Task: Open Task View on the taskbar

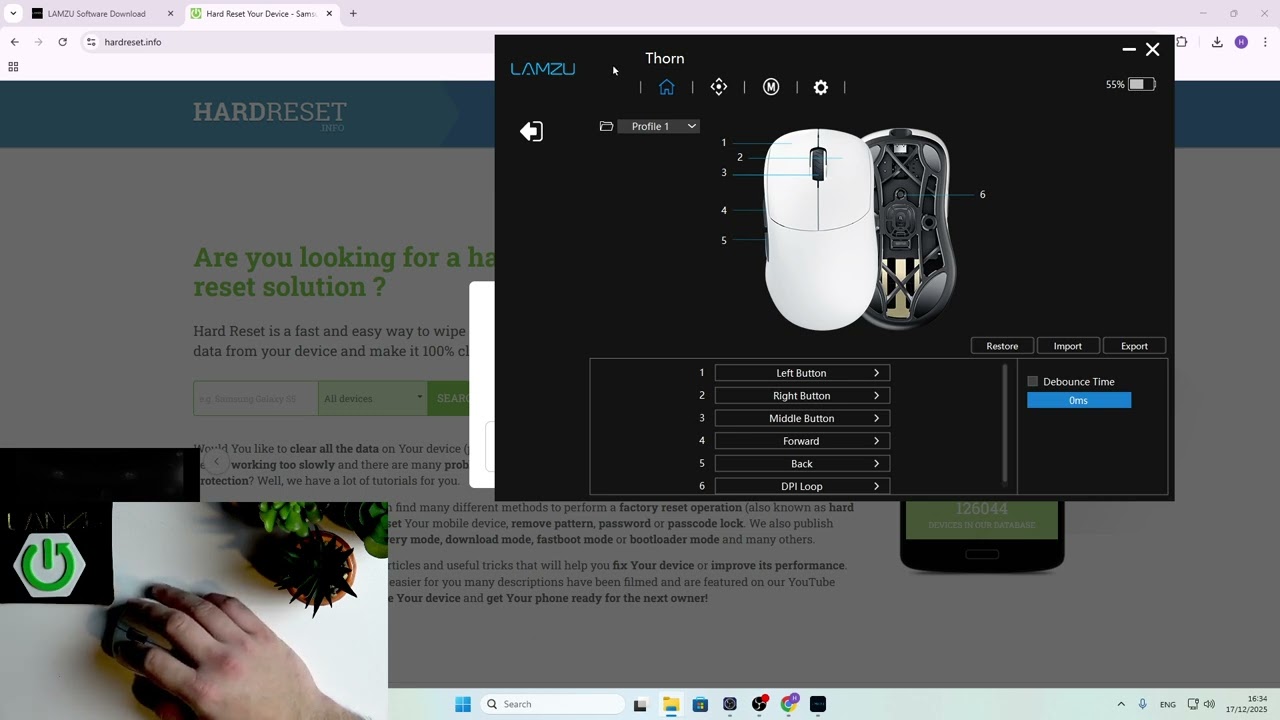Action: point(640,704)
